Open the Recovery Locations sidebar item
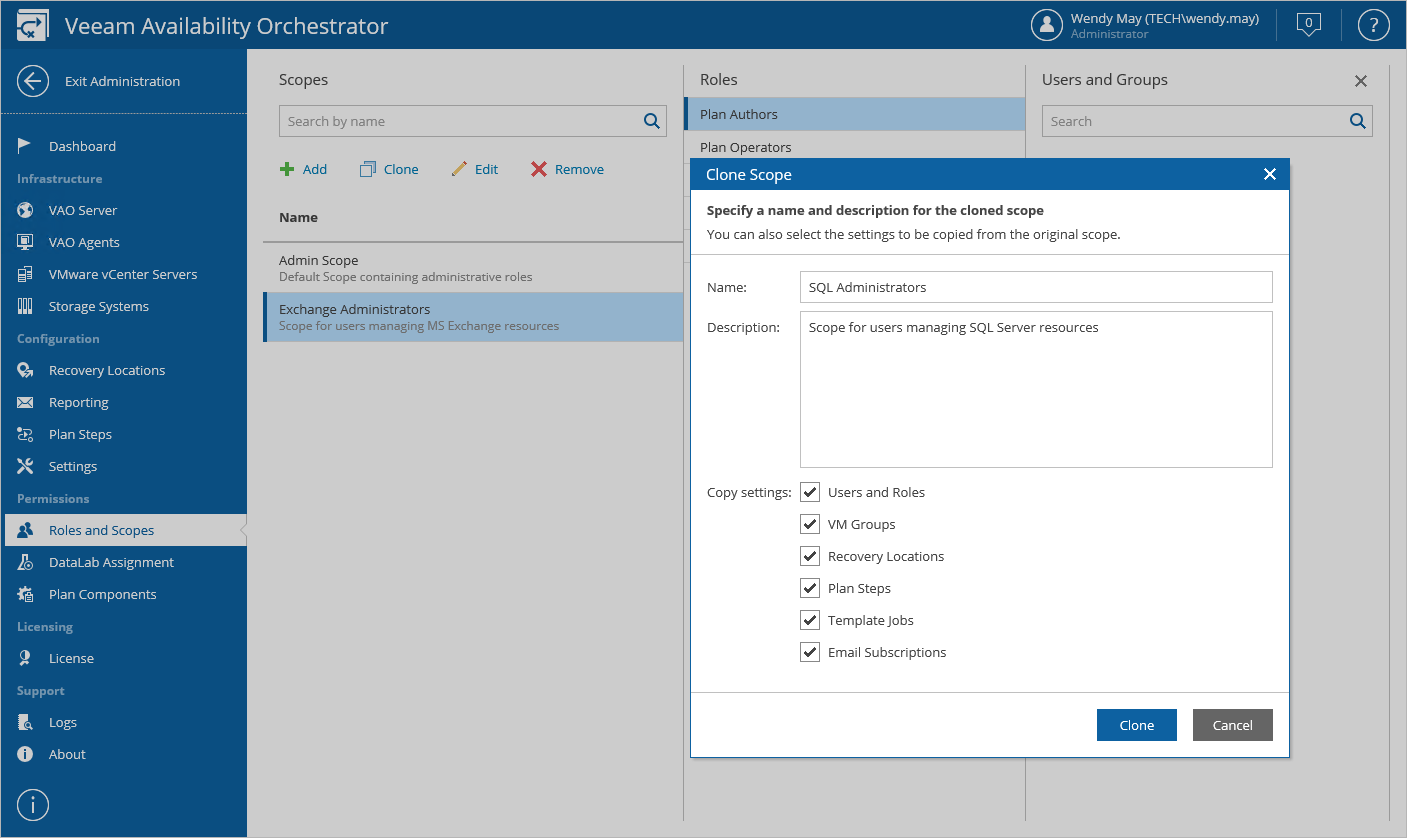 coord(107,370)
